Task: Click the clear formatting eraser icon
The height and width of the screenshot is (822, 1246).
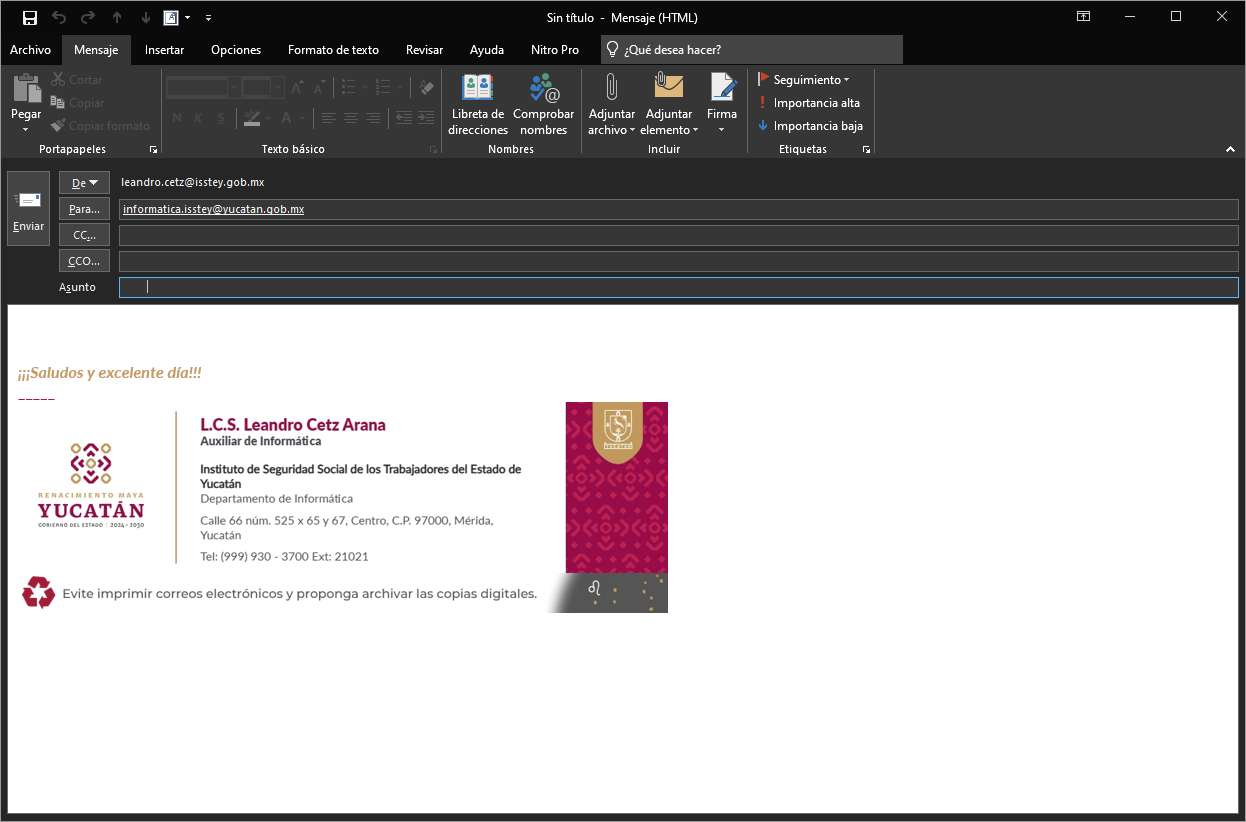Action: tap(427, 88)
